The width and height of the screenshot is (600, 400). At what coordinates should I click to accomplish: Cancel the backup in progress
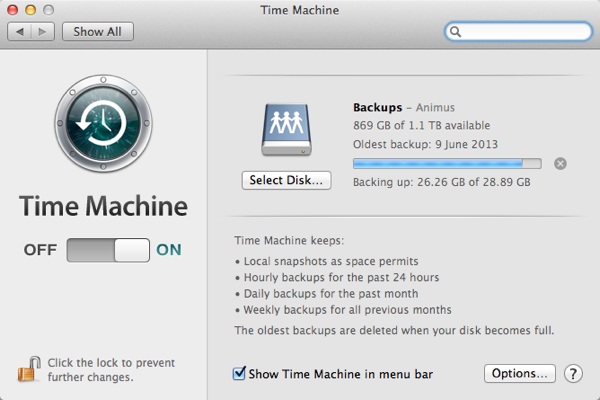(560, 163)
